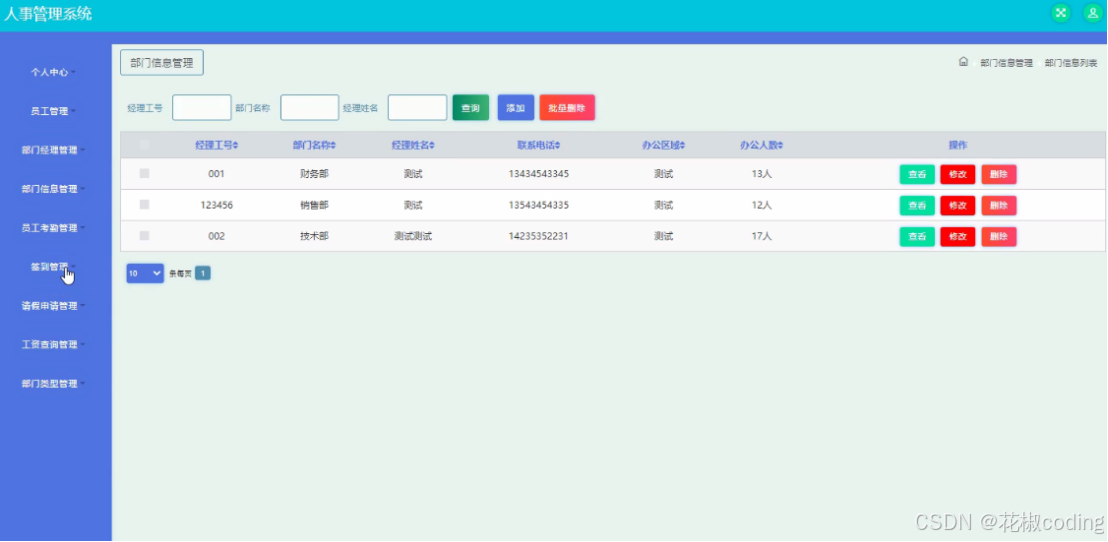Expand 工资查询管理 sidebar menu
1108x542 pixels.
tap(53, 345)
